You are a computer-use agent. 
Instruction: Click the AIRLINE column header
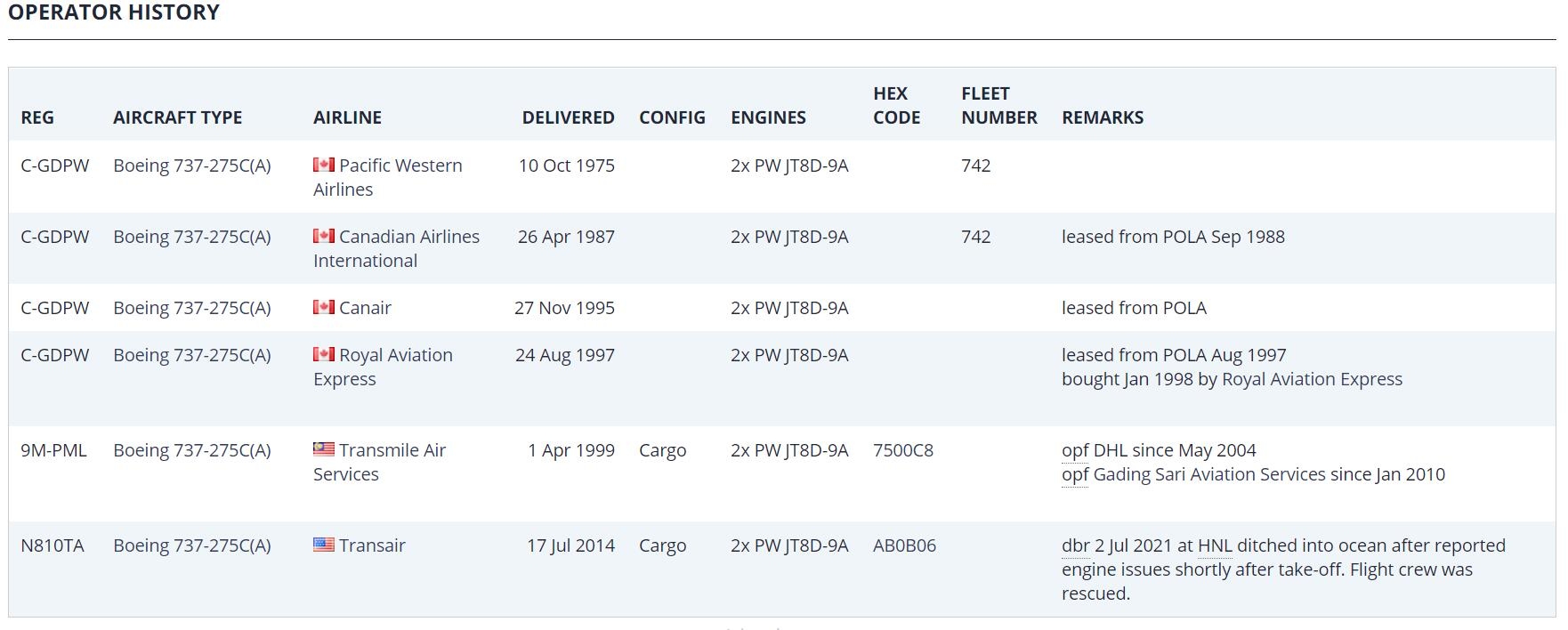[347, 117]
